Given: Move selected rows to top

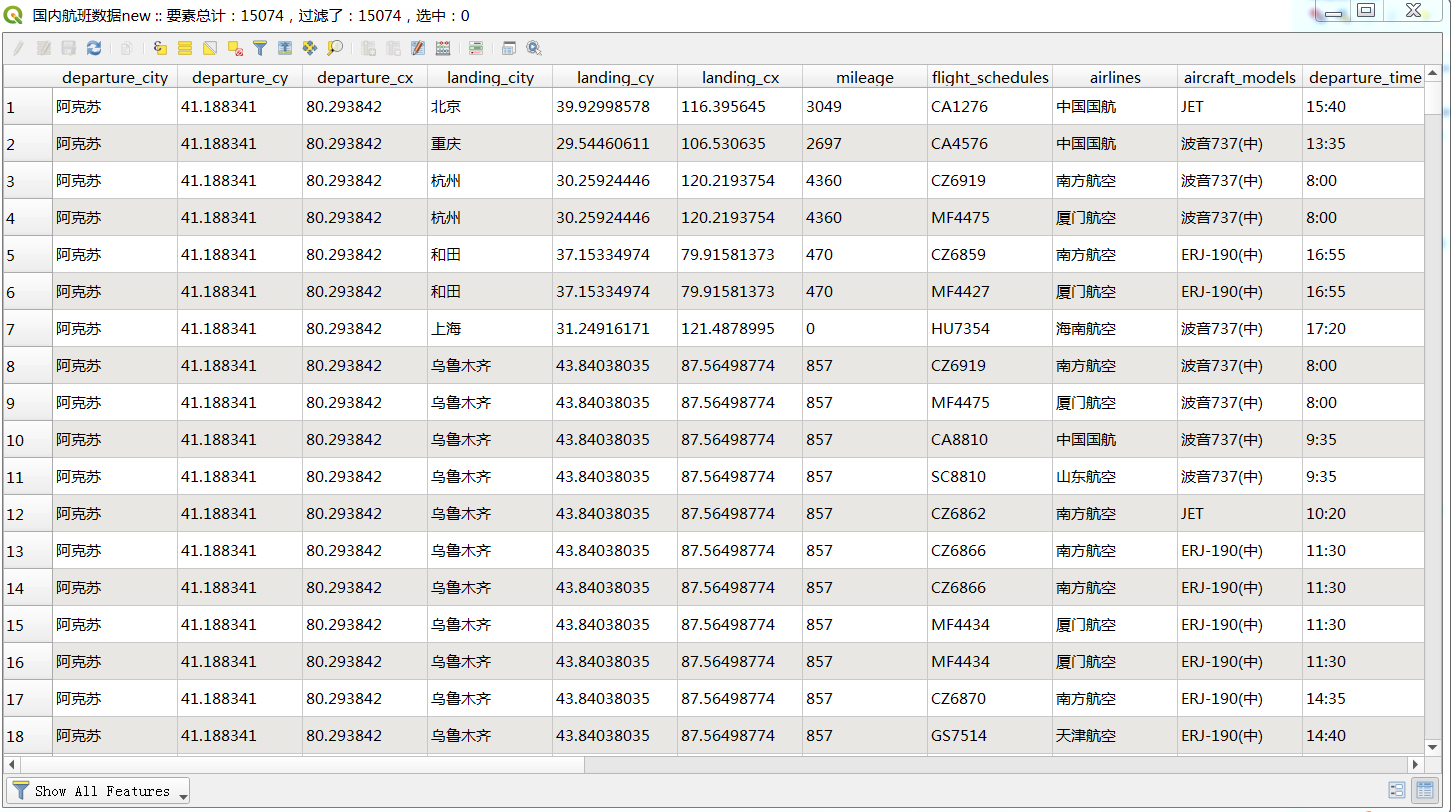Looking at the screenshot, I should click(x=285, y=48).
